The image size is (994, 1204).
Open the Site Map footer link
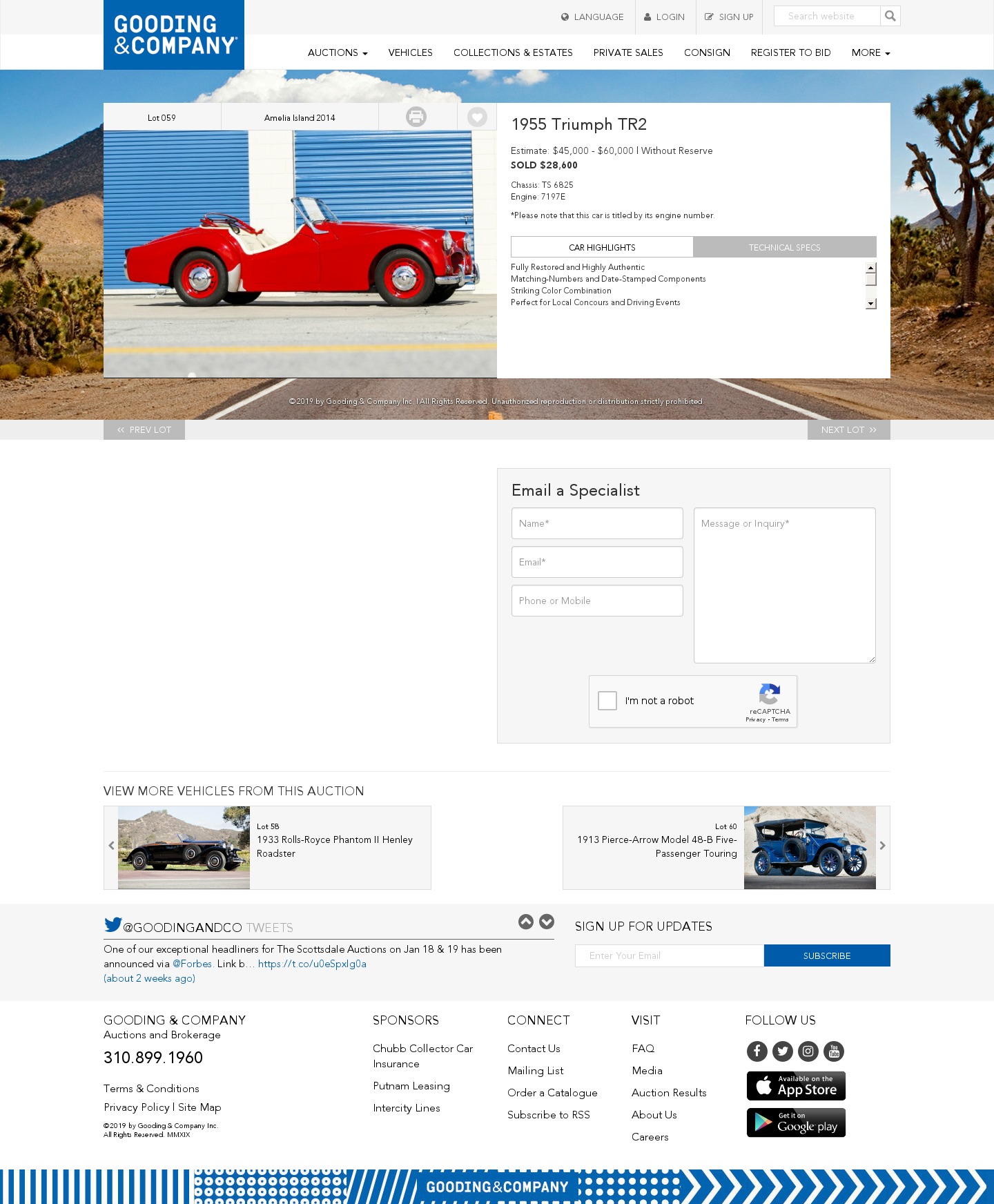[x=199, y=1107]
